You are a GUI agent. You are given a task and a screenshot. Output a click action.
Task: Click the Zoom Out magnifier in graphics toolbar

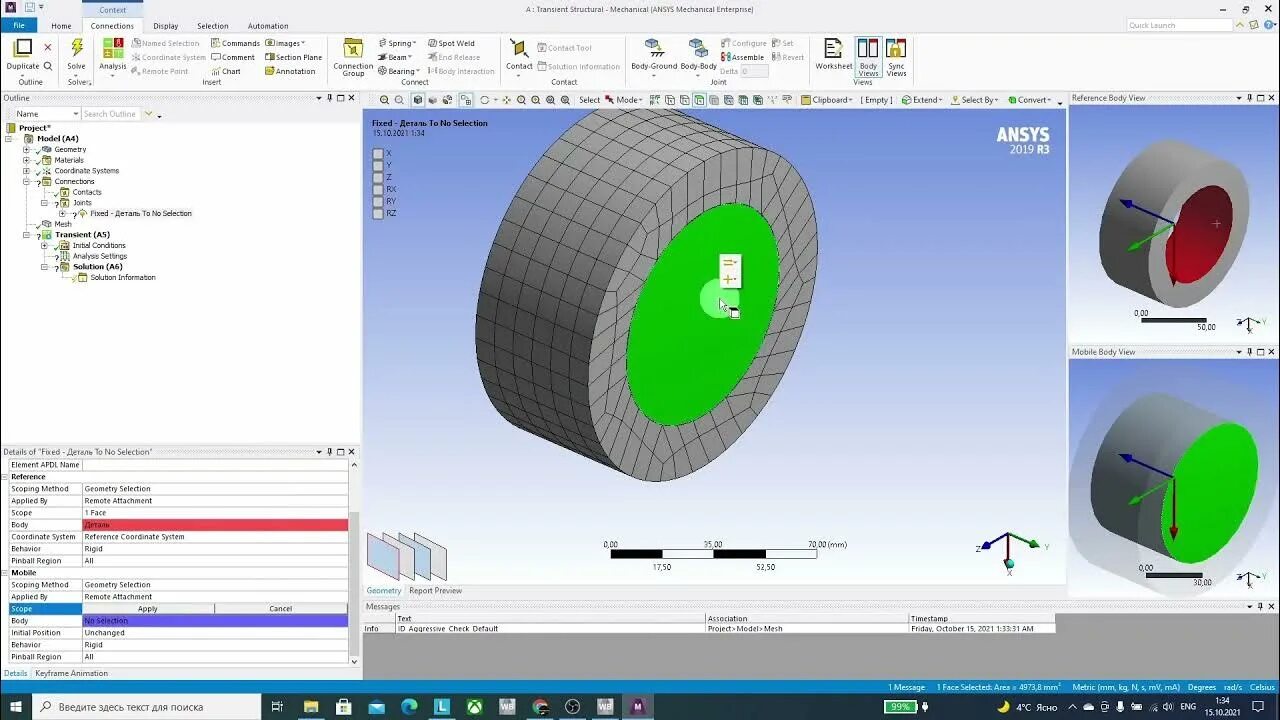pyautogui.click(x=399, y=100)
